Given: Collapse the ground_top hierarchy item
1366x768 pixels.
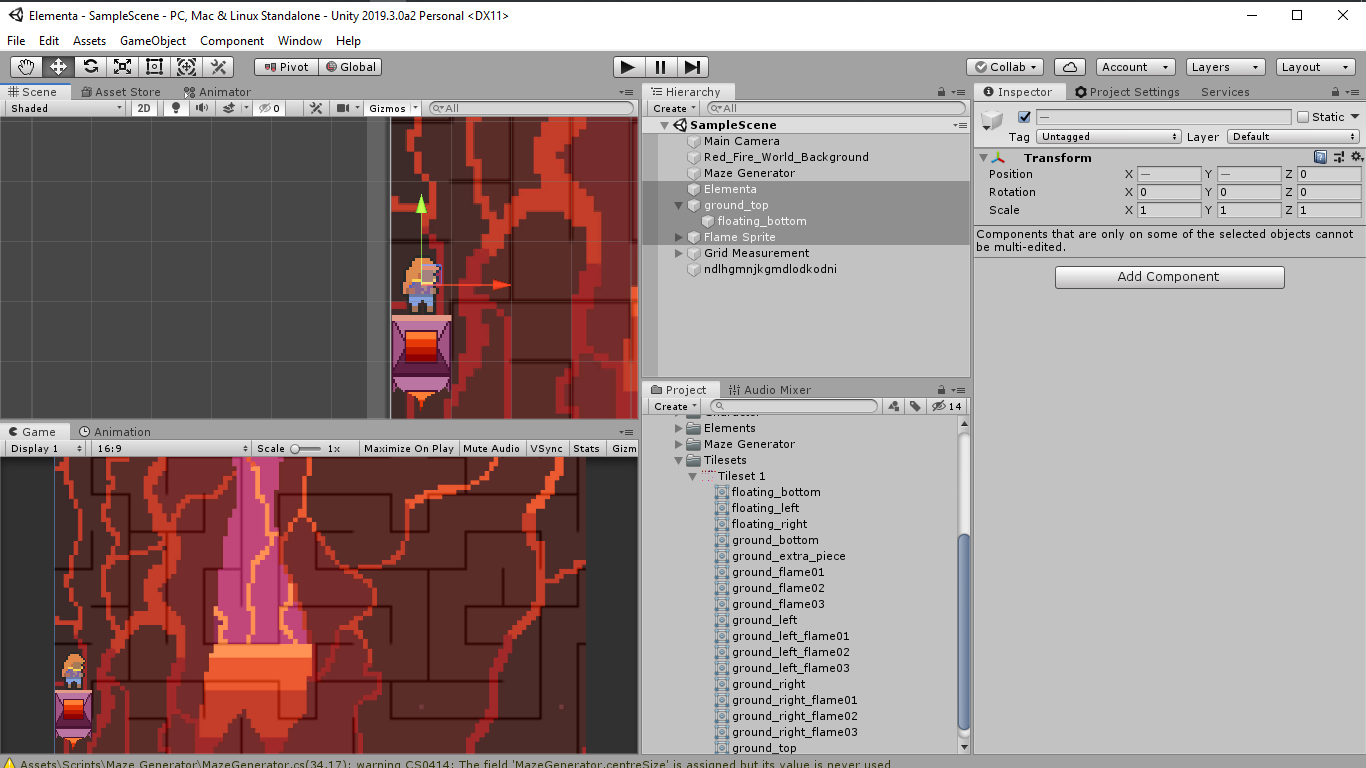Looking at the screenshot, I should pyautogui.click(x=679, y=205).
